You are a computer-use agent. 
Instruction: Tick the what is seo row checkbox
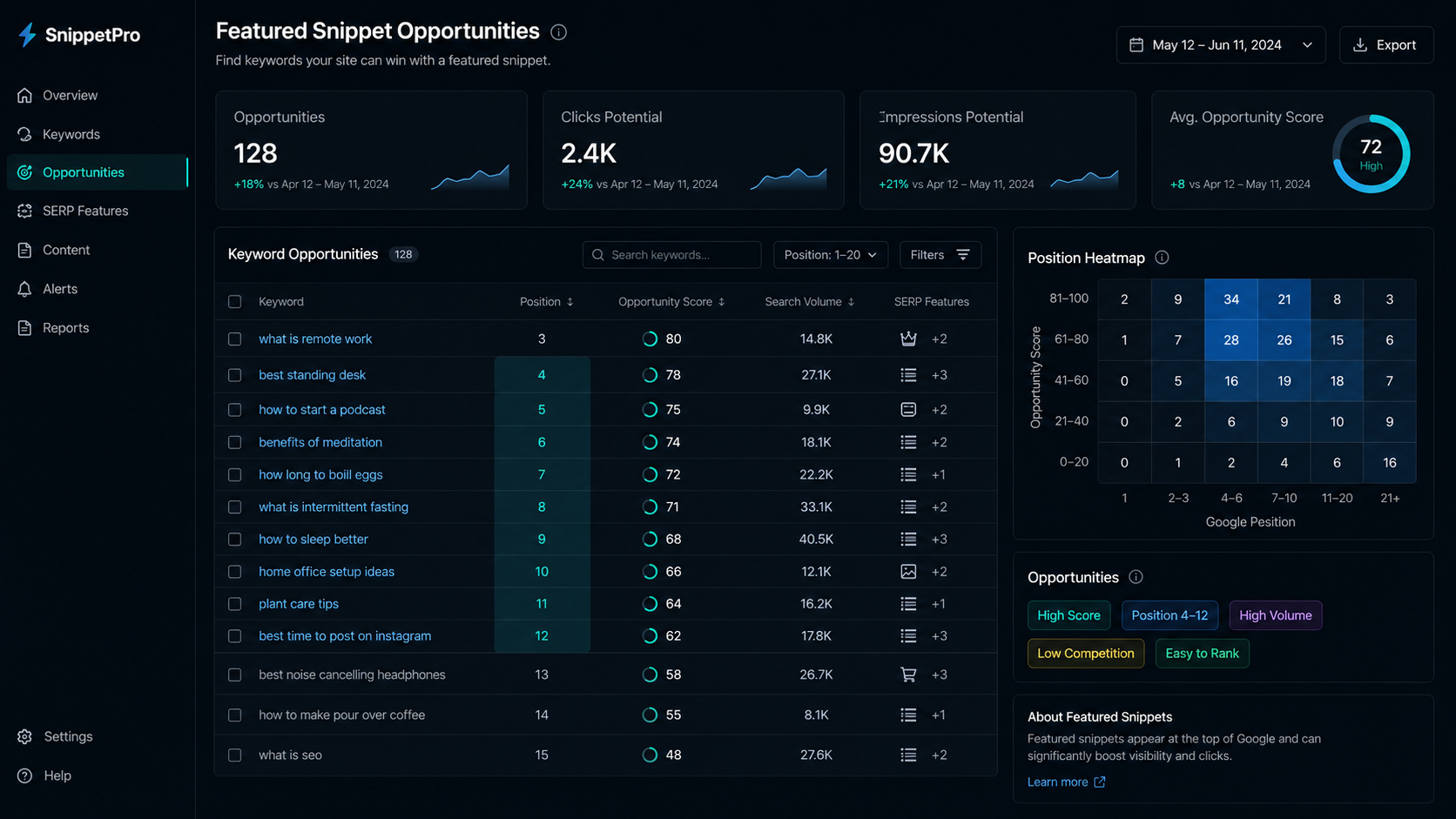click(234, 755)
